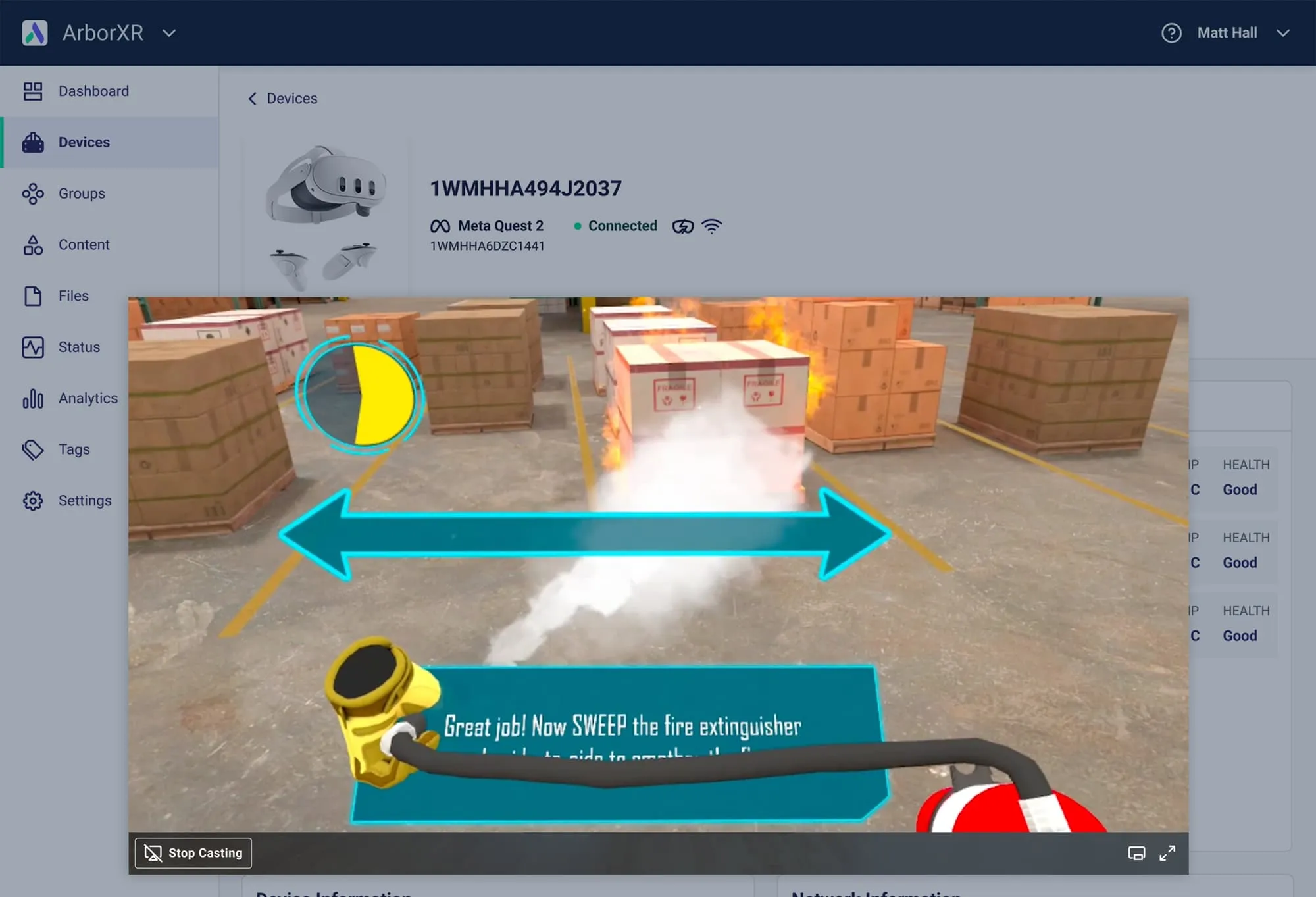Viewport: 1316px width, 897px height.
Task: Open Groups in the sidebar
Action: [x=109, y=193]
